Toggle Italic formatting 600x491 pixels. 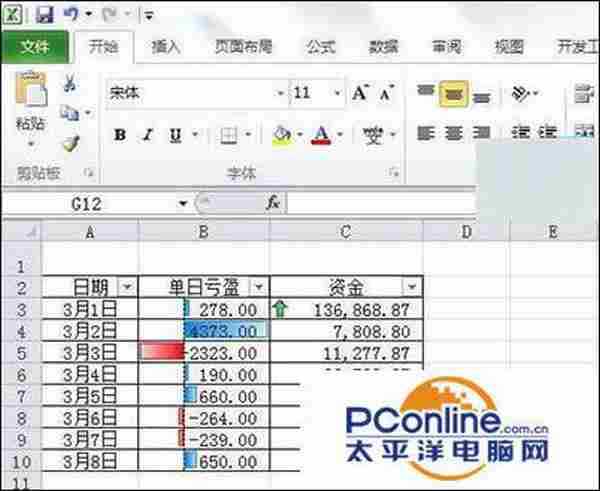(148, 135)
